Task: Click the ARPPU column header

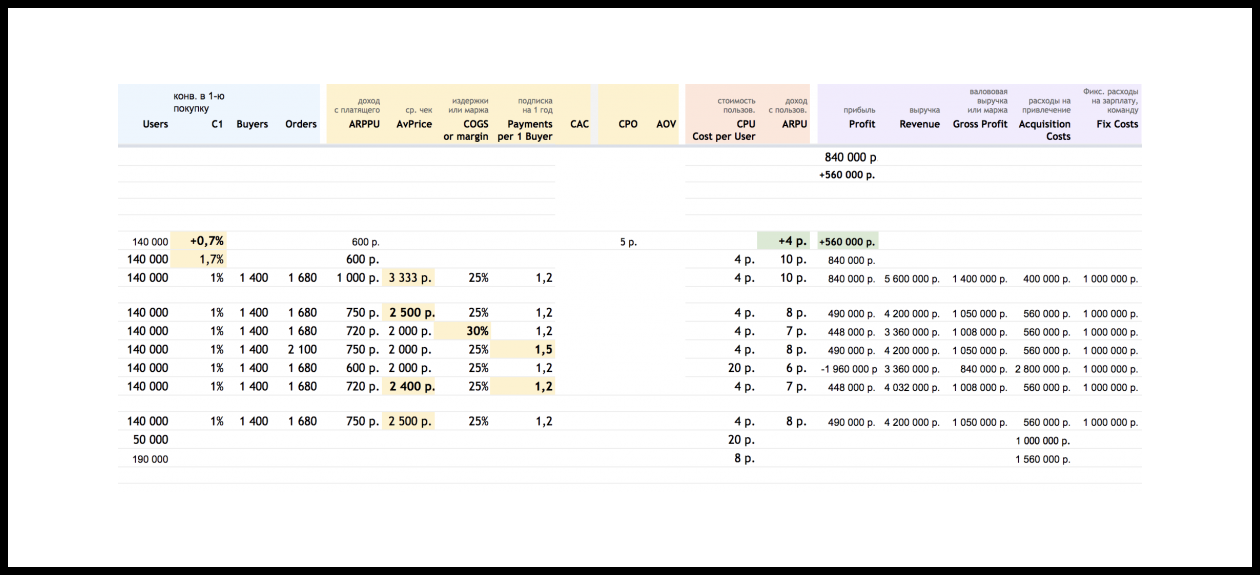Action: pyautogui.click(x=363, y=125)
